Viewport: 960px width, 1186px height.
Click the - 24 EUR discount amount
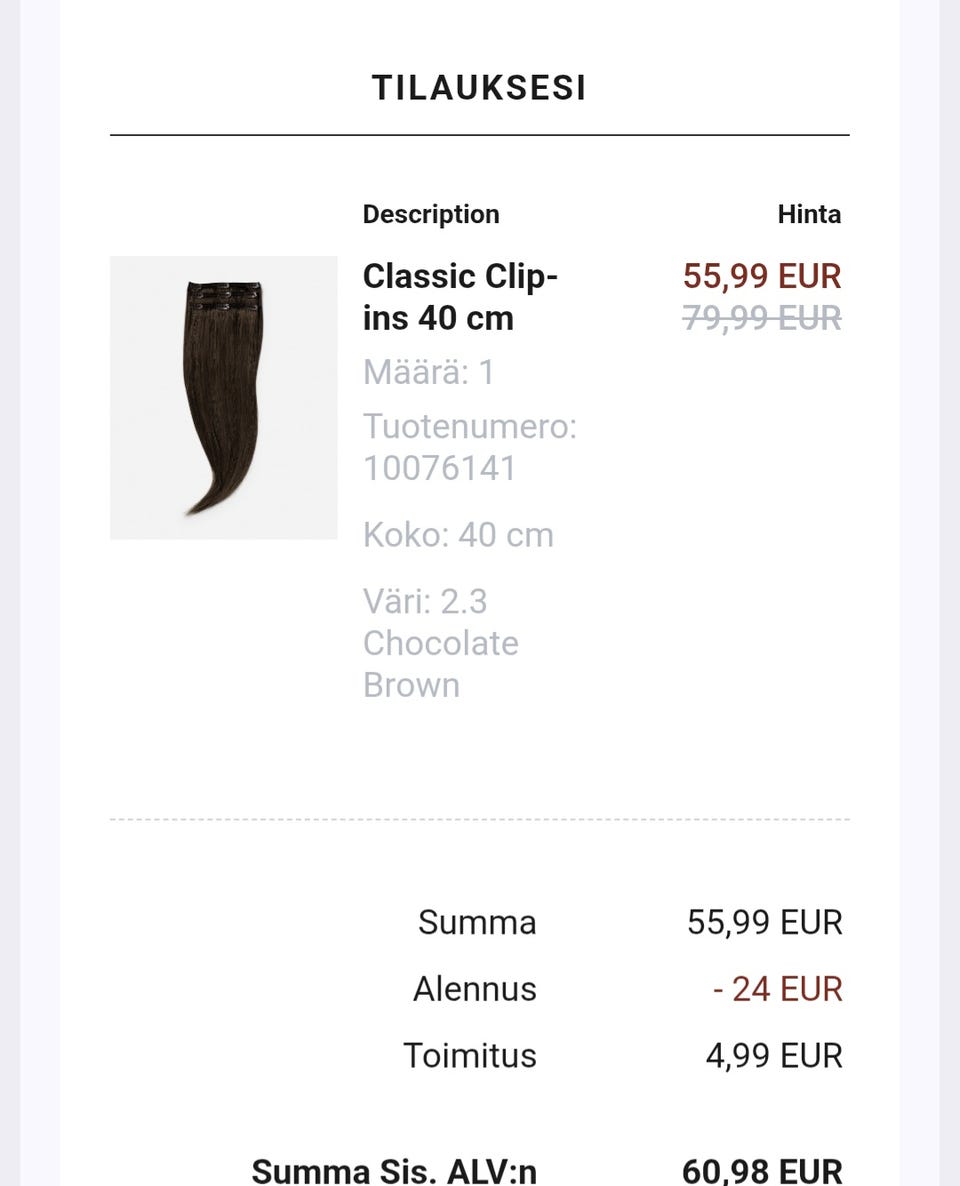(778, 989)
